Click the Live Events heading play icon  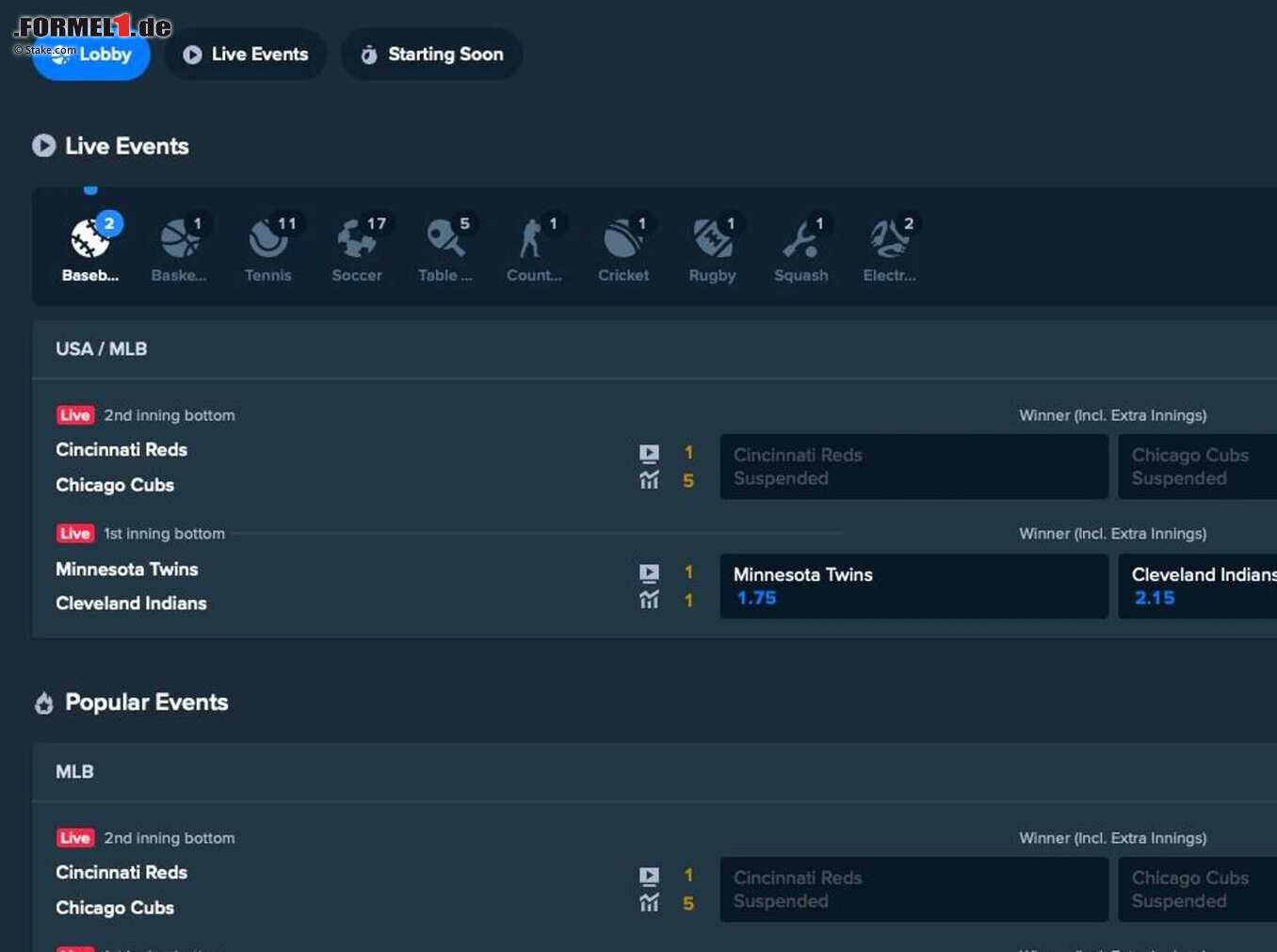tap(44, 146)
